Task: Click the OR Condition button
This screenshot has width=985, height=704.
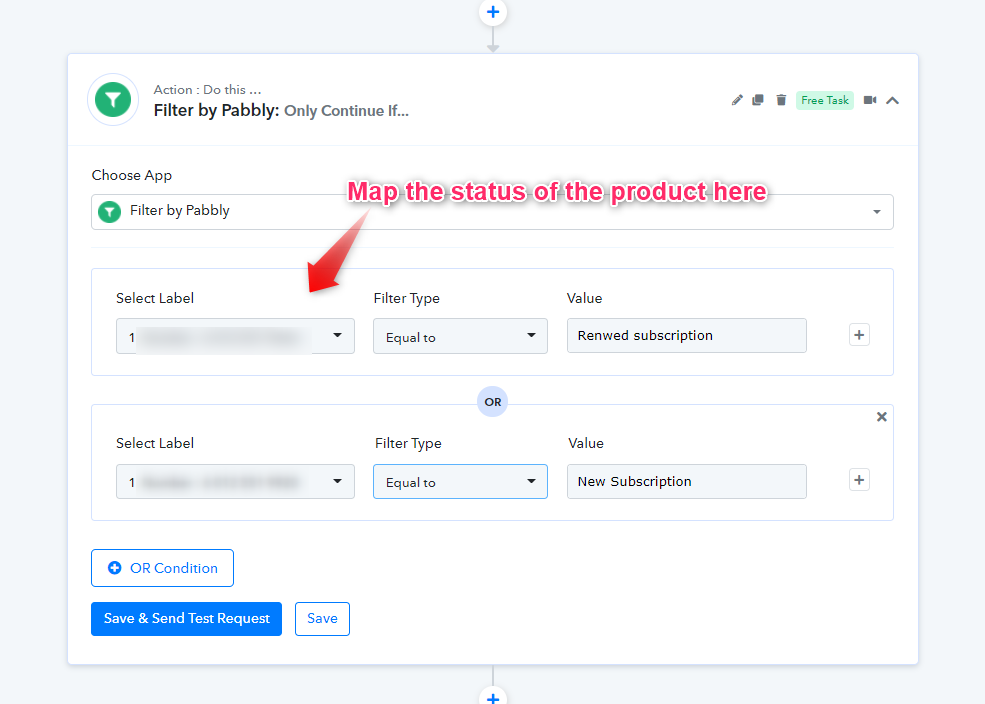Action: coord(163,568)
